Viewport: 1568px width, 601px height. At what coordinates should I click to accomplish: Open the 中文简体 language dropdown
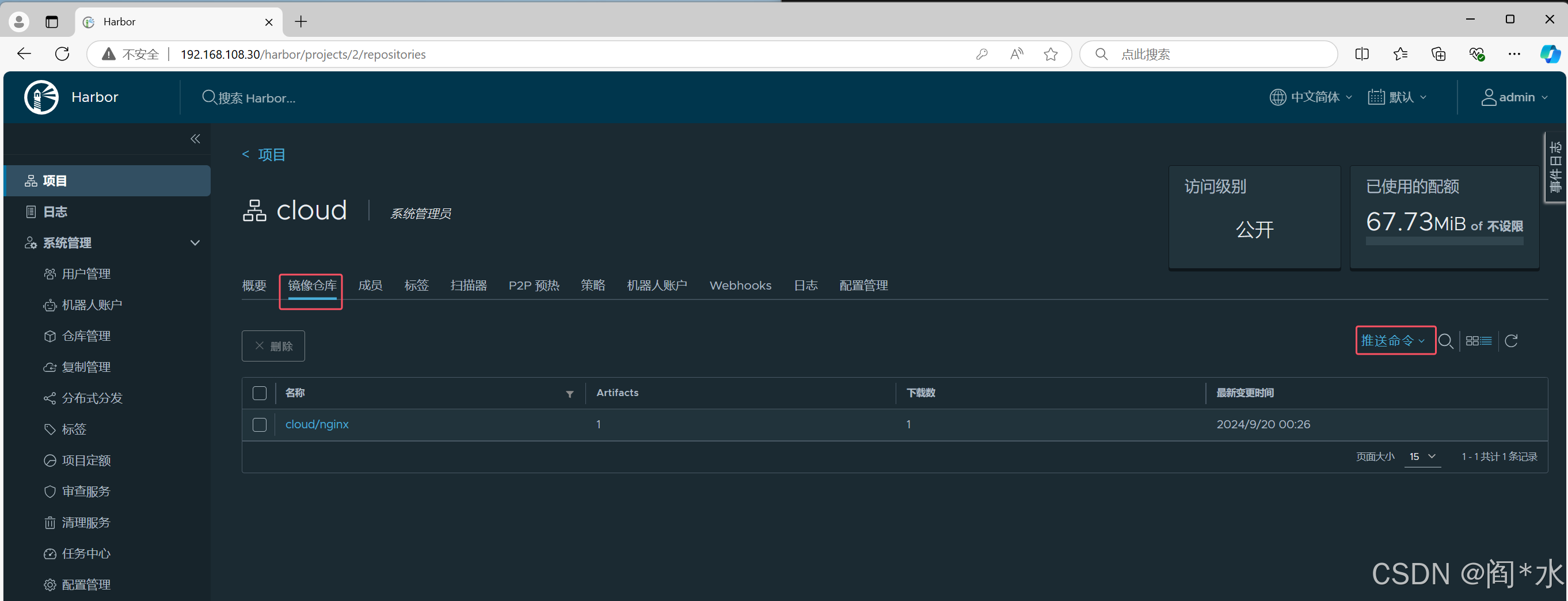[x=1311, y=97]
